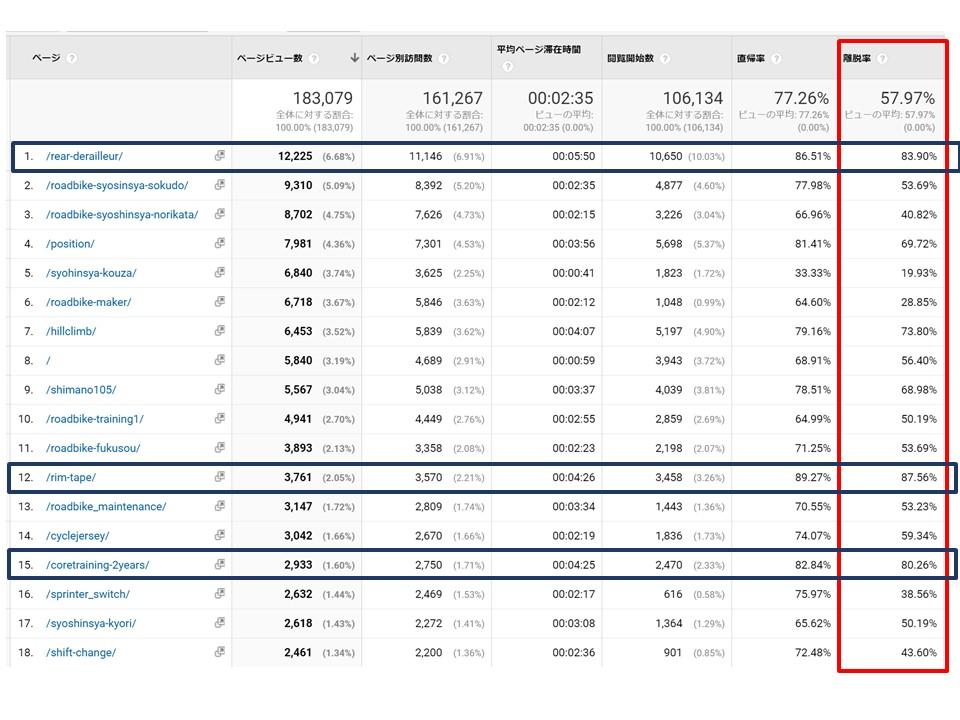Open external link icon for /roadbike-fukusou/
Screen dimensions: 960x720
[219, 448]
